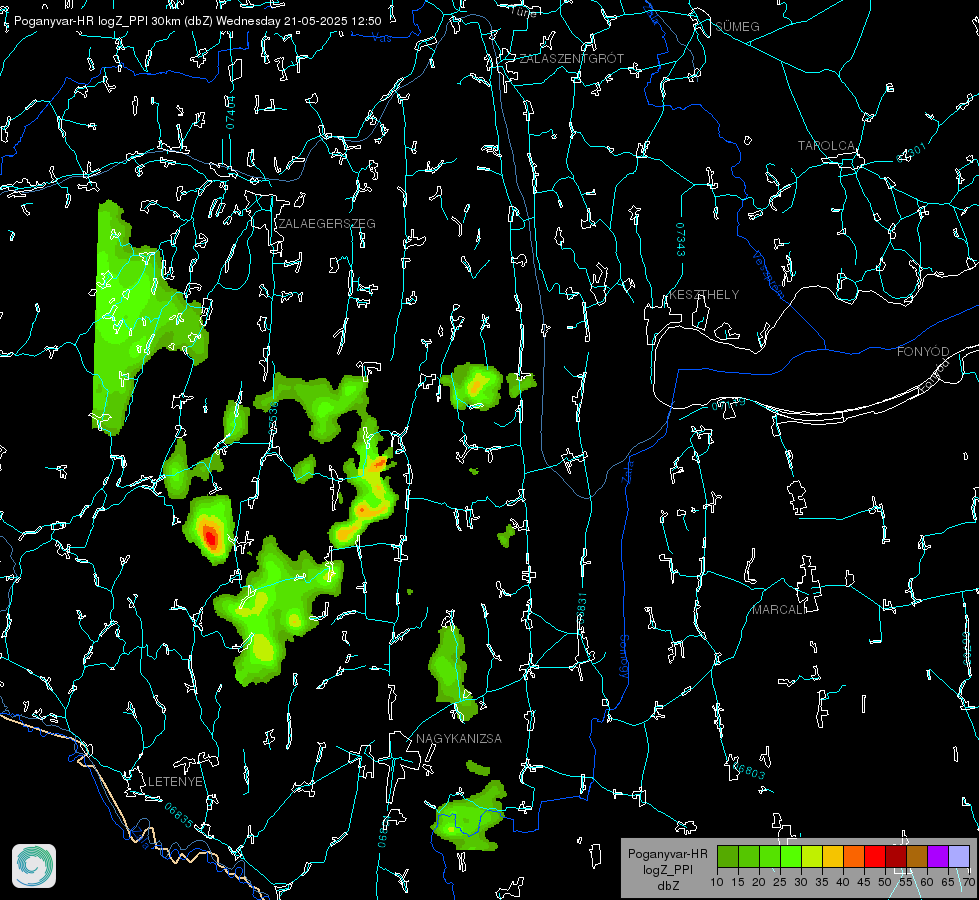Click the swirl logo icon
Viewport: 979px width, 900px height.
34,866
